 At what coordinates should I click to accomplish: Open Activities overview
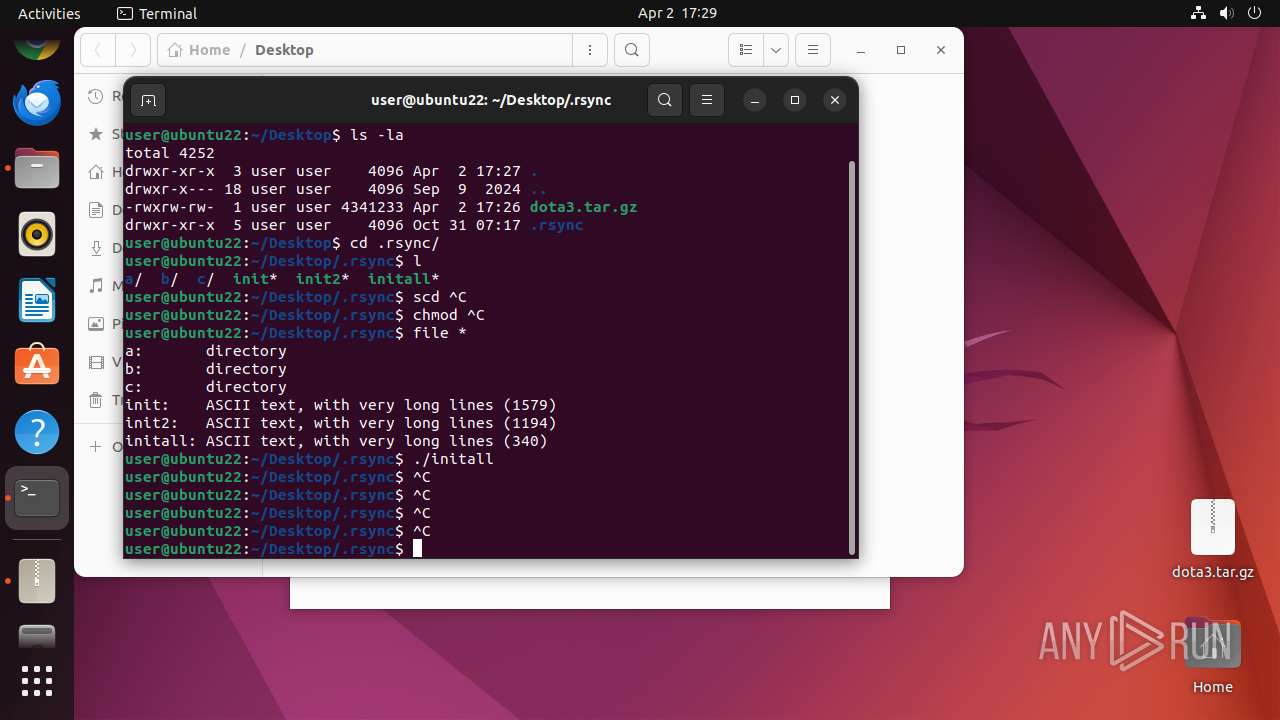point(49,13)
